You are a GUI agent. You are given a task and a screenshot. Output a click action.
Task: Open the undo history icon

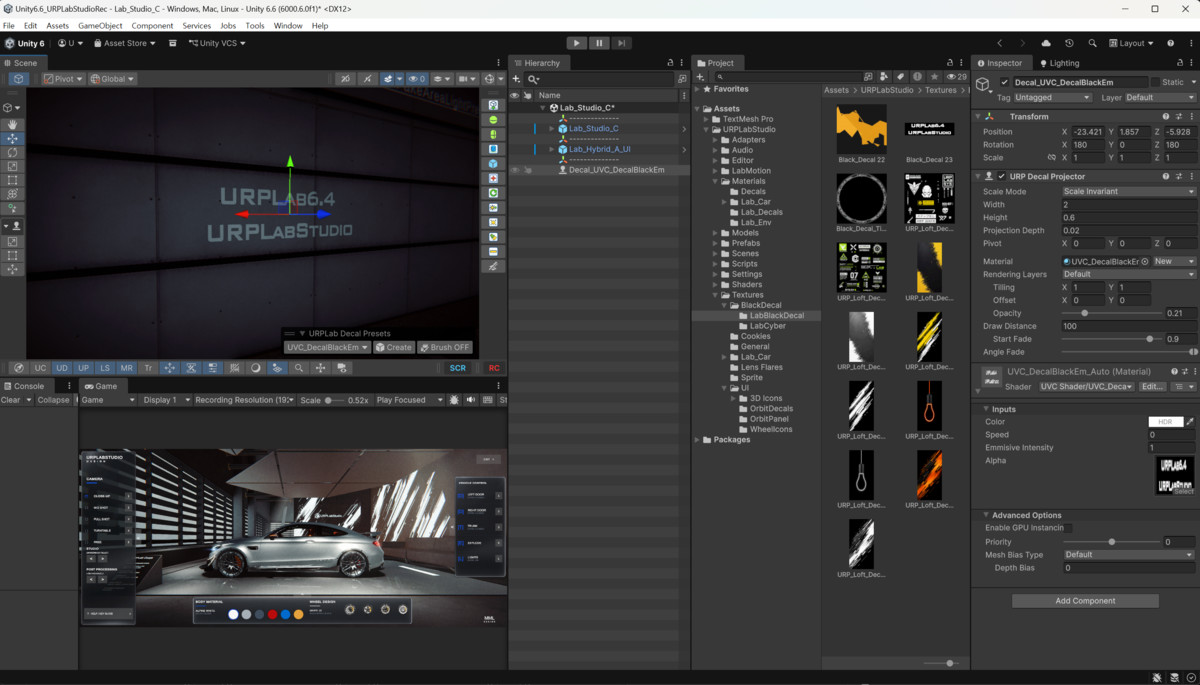click(x=1069, y=43)
